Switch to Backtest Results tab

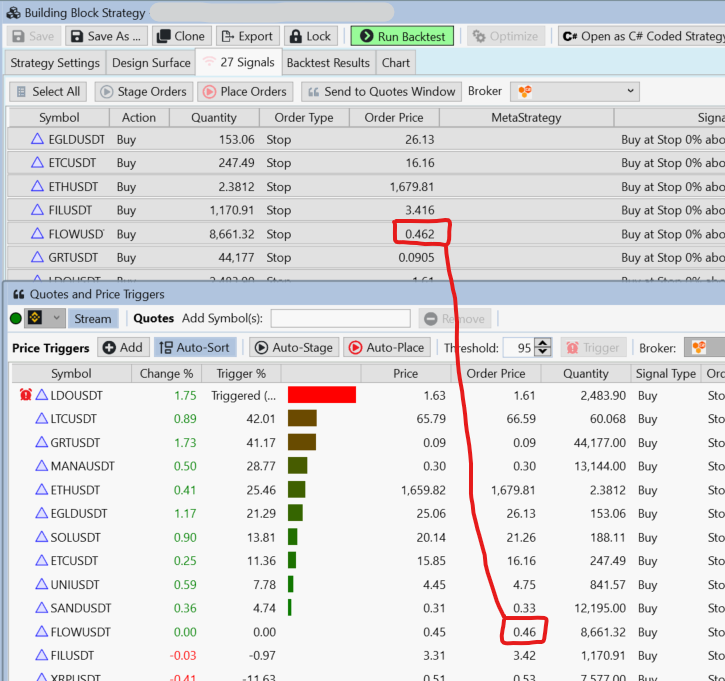[328, 63]
